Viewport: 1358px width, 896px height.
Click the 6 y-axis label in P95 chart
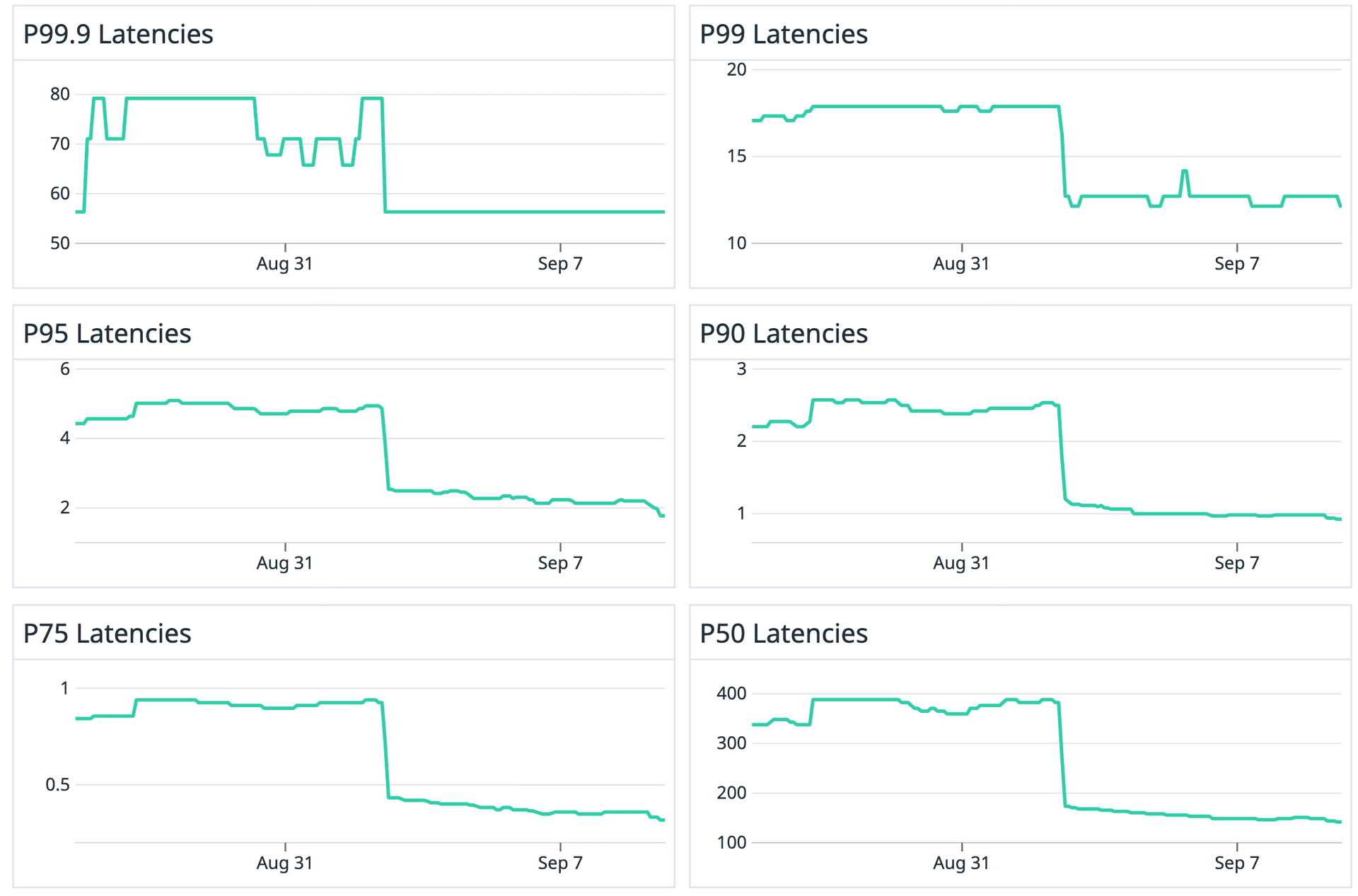[x=65, y=368]
